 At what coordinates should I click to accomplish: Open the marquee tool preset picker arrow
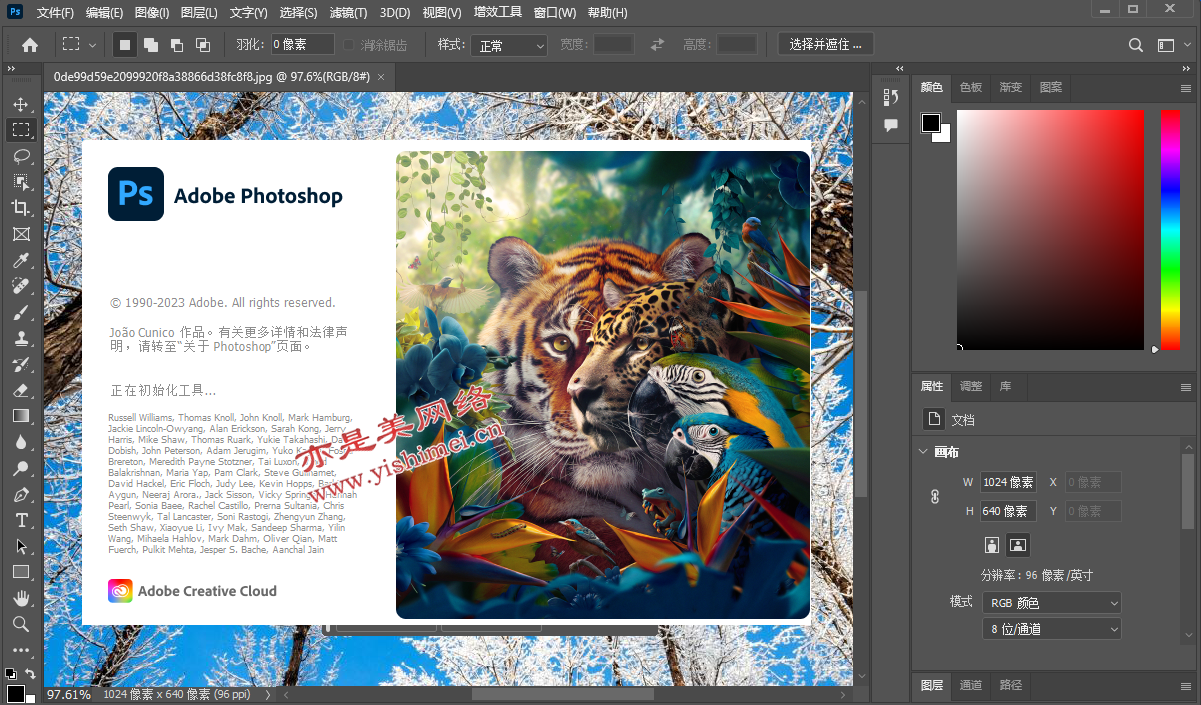[x=93, y=45]
